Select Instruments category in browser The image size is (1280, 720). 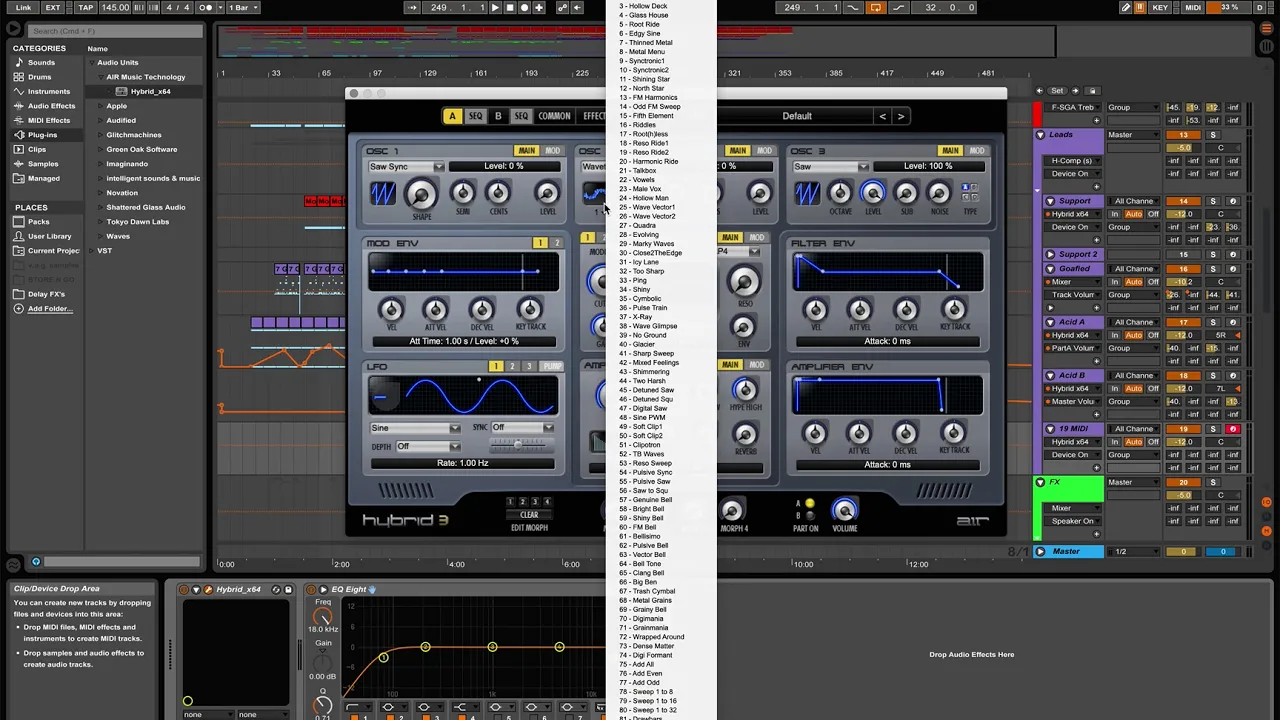coord(48,91)
